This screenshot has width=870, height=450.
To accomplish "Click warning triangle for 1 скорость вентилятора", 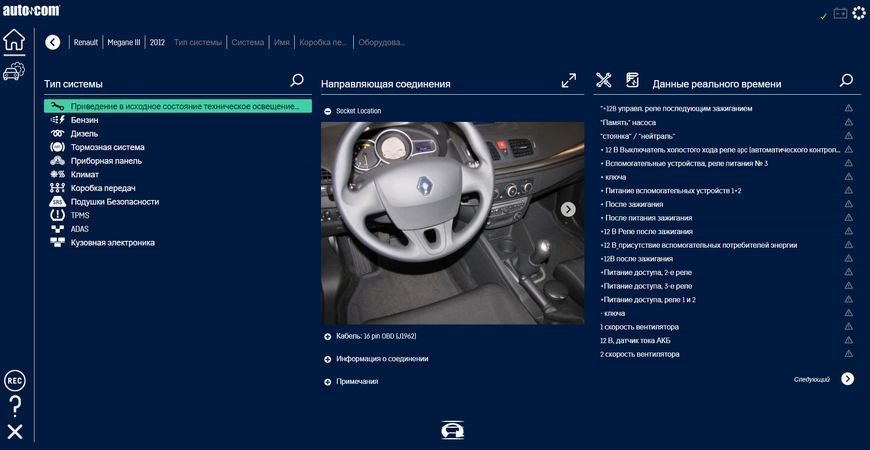I will 848,327.
